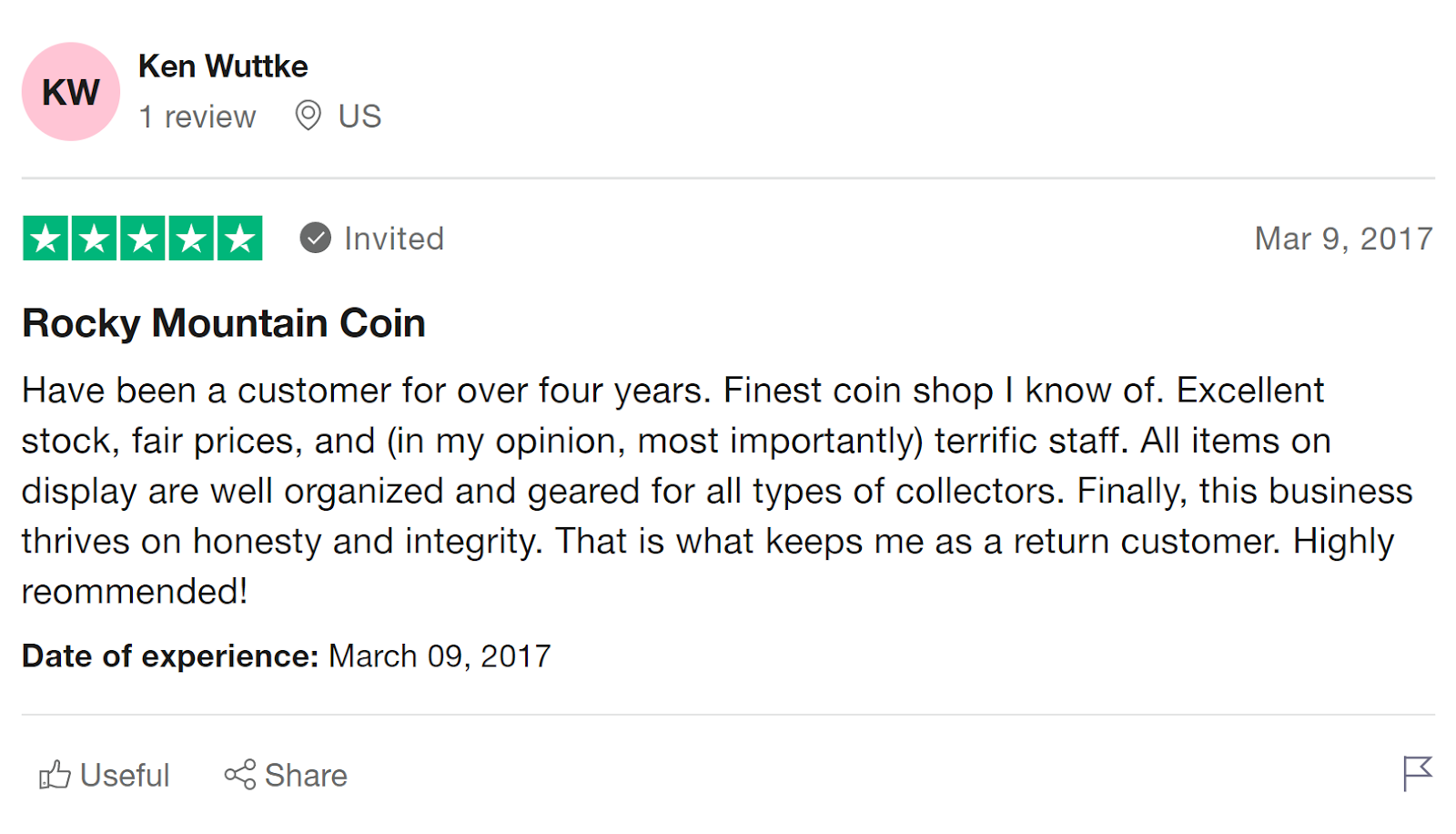The image size is (1456, 834).
Task: Open the Rocky Mountain Coin review title
Action: pyautogui.click(x=224, y=323)
